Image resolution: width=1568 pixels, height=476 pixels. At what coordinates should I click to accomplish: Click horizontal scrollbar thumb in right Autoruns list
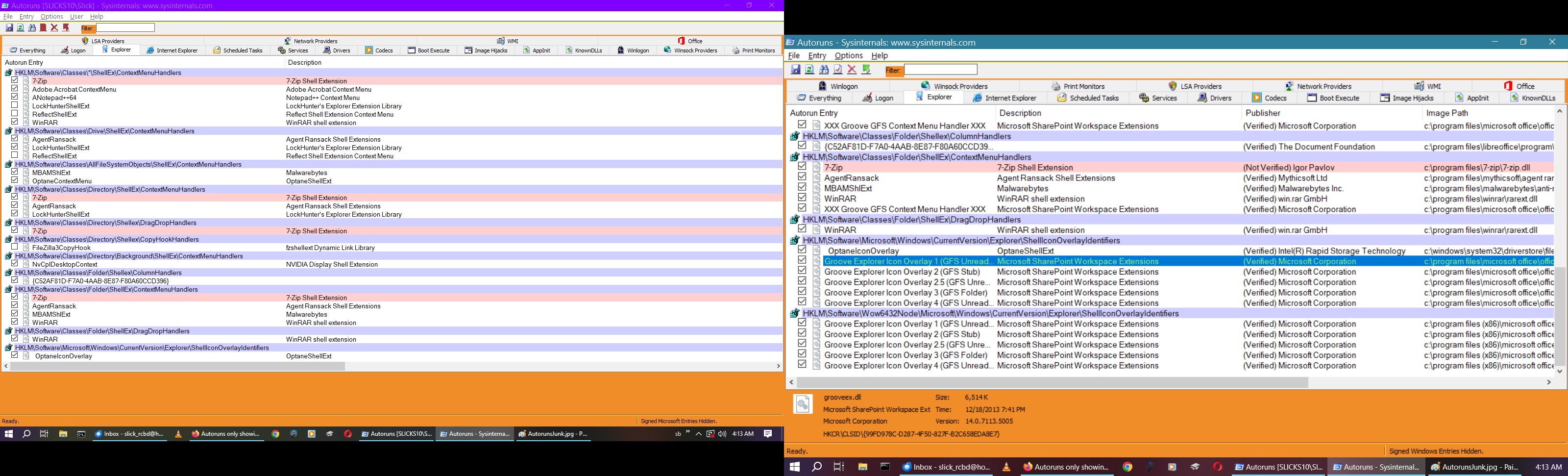click(x=1053, y=383)
